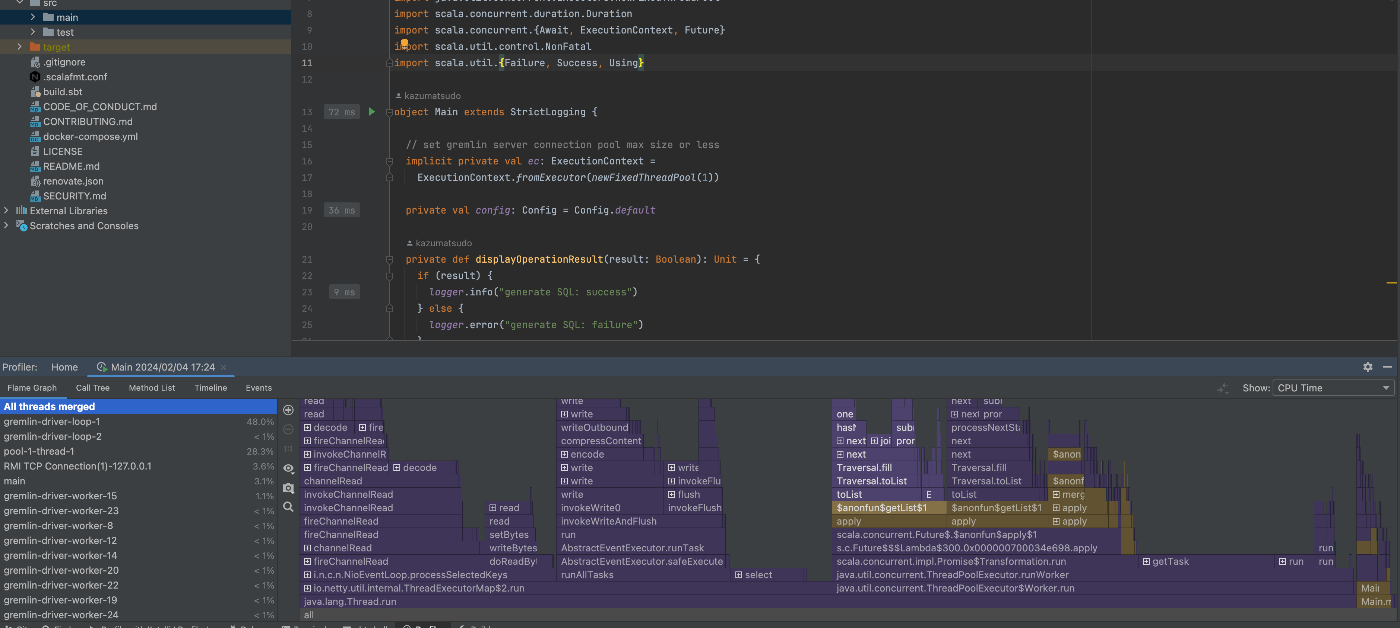Screen dimensions: 1400x628
Task: Close the Main 2024/02/04 17:24 profiler tab
Action: (x=223, y=368)
